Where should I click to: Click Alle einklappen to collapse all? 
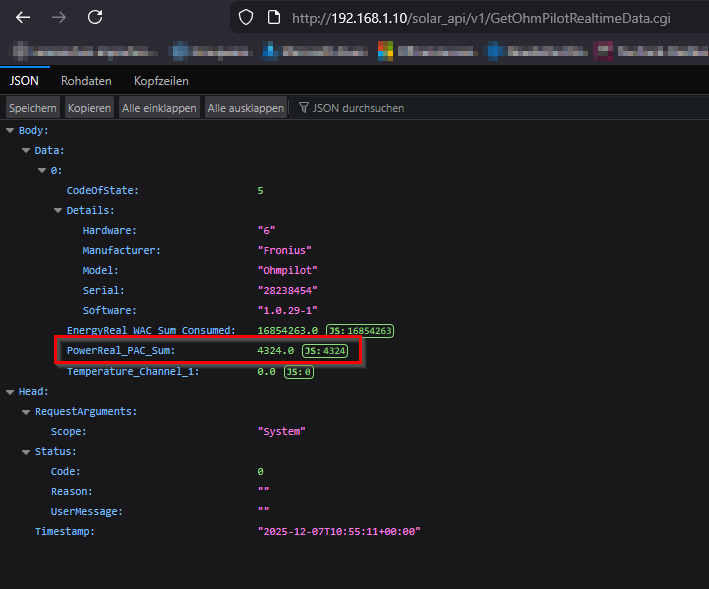[159, 108]
